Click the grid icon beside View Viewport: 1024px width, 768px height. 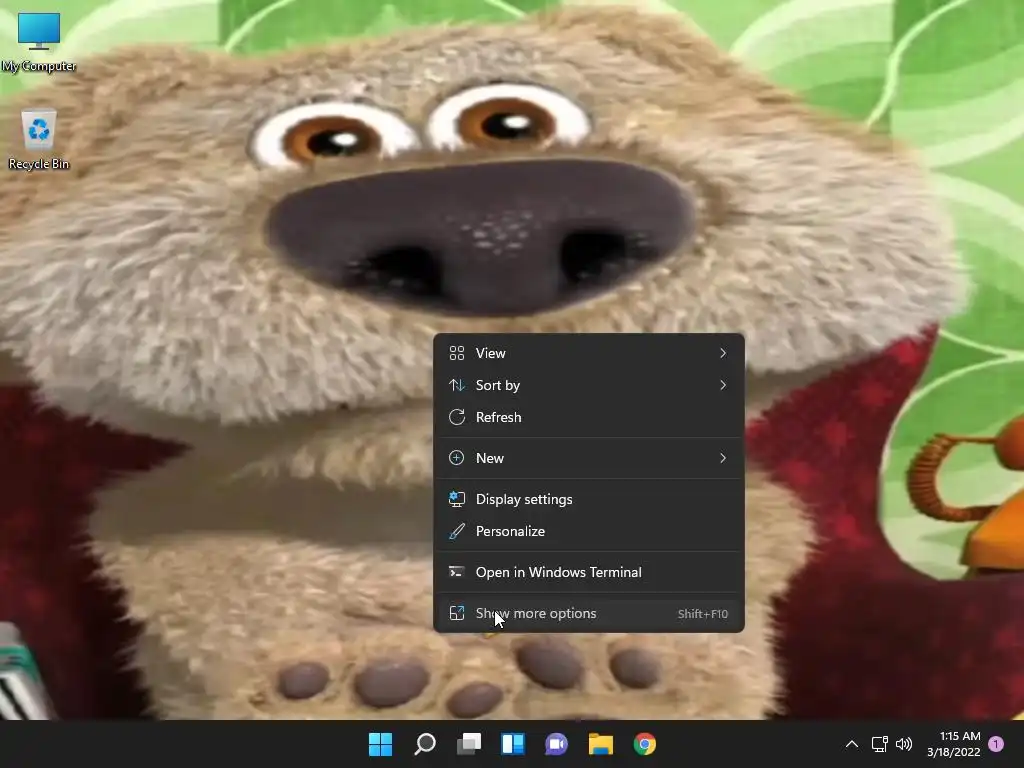point(456,353)
